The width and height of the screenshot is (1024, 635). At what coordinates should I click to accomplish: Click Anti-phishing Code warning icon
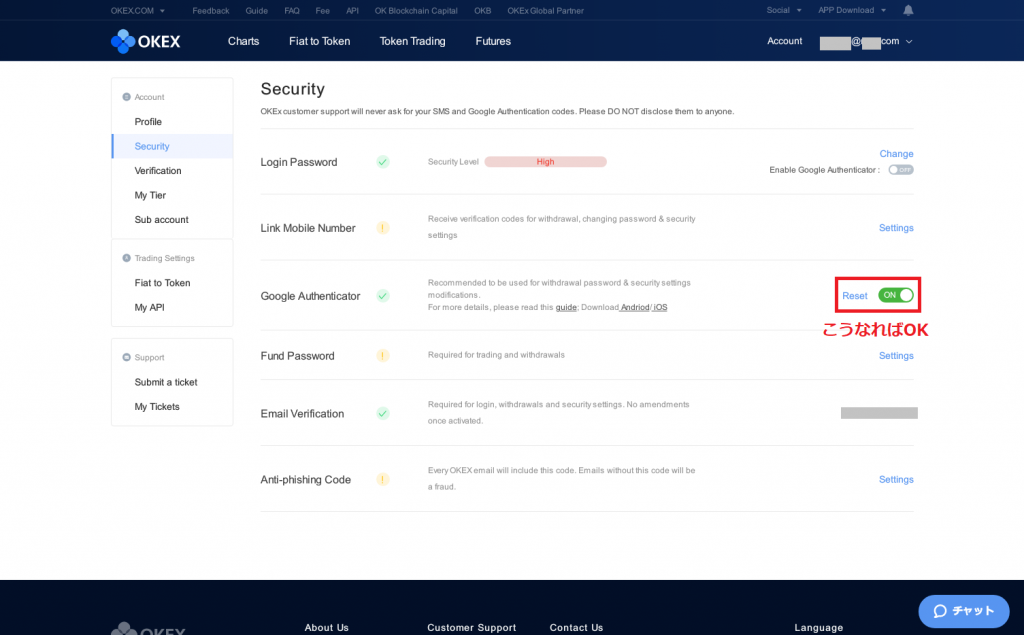pyautogui.click(x=383, y=480)
